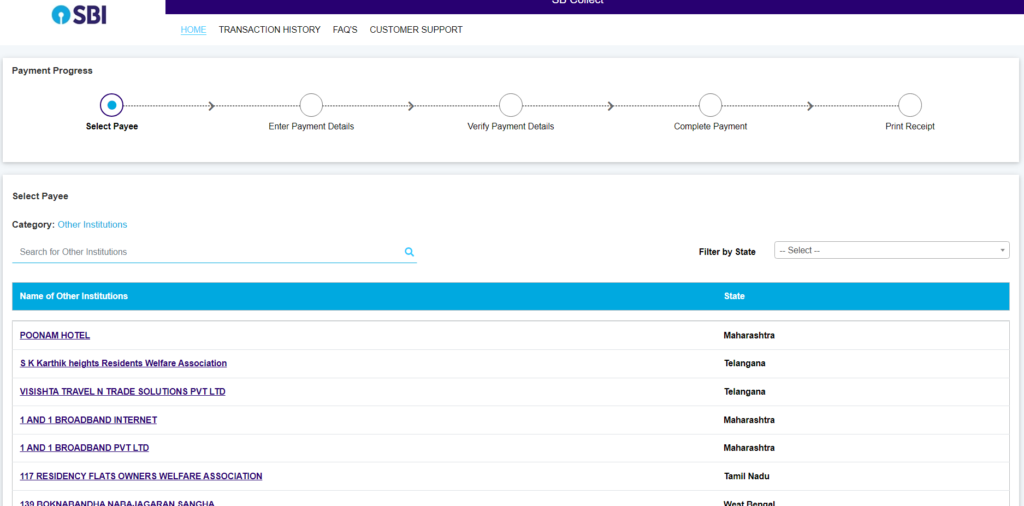Click the Enter Payment Details label

click(311, 127)
